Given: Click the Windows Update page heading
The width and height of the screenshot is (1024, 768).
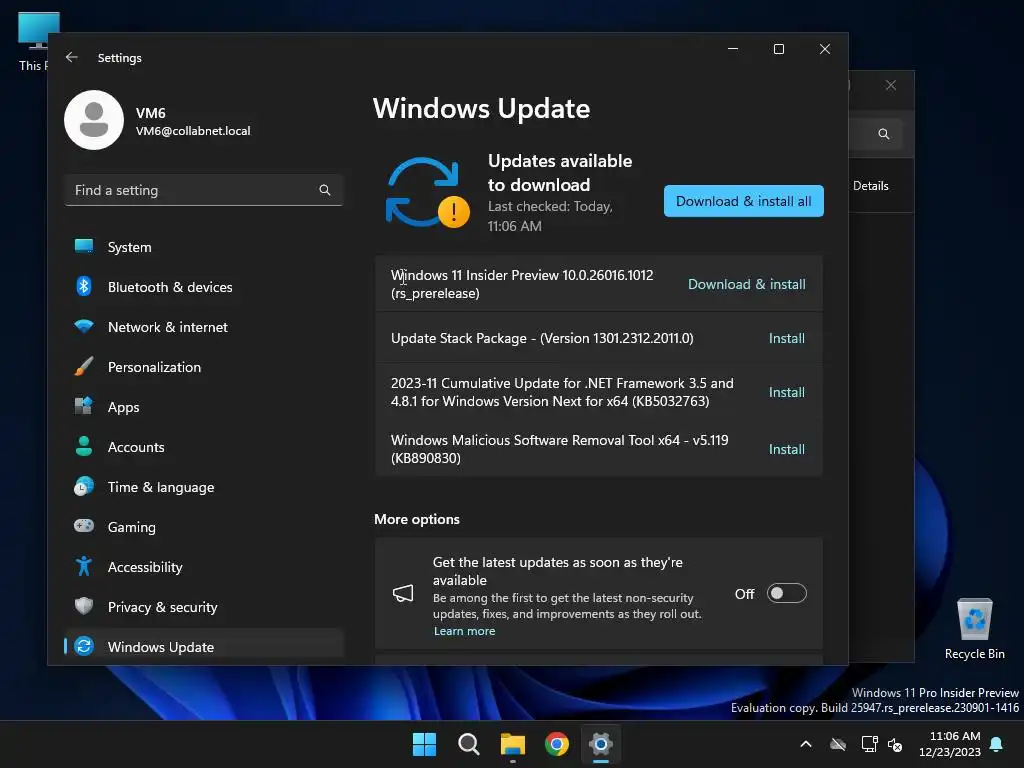Looking at the screenshot, I should (x=481, y=108).
